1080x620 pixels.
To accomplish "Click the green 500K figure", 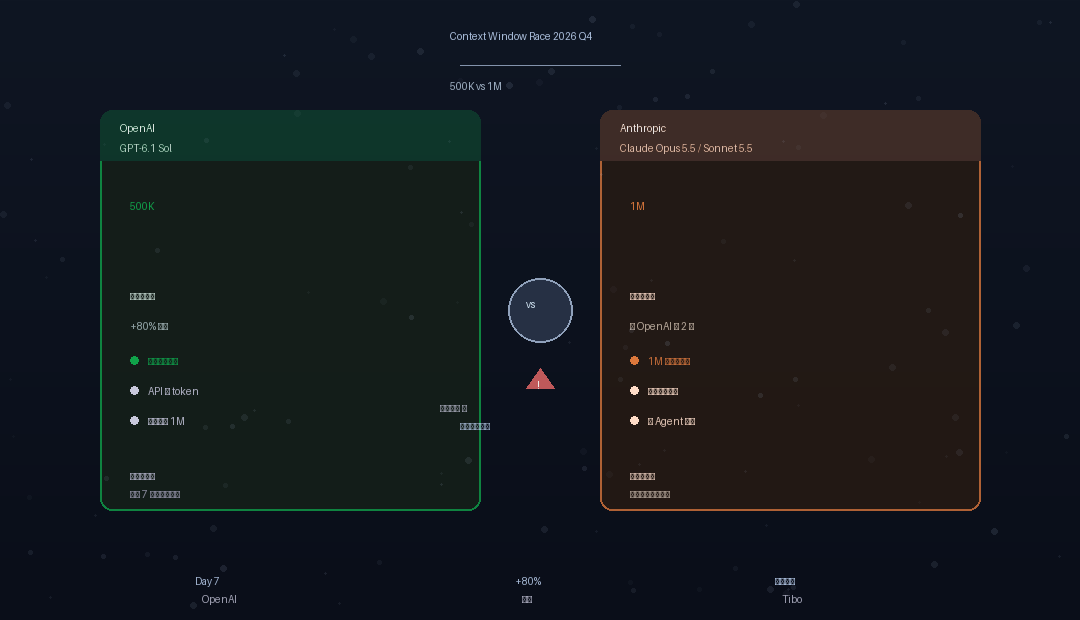I will (x=142, y=206).
